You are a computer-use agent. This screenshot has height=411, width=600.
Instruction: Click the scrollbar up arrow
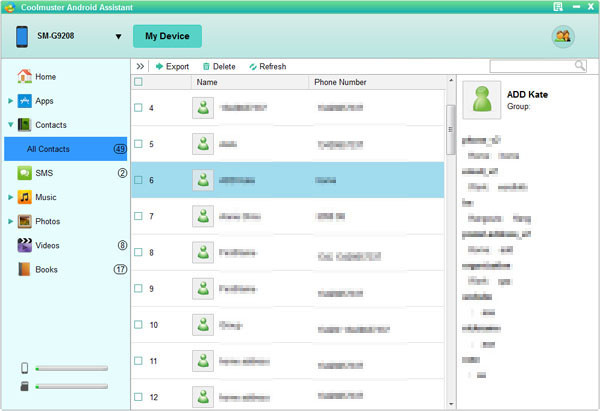[x=451, y=80]
